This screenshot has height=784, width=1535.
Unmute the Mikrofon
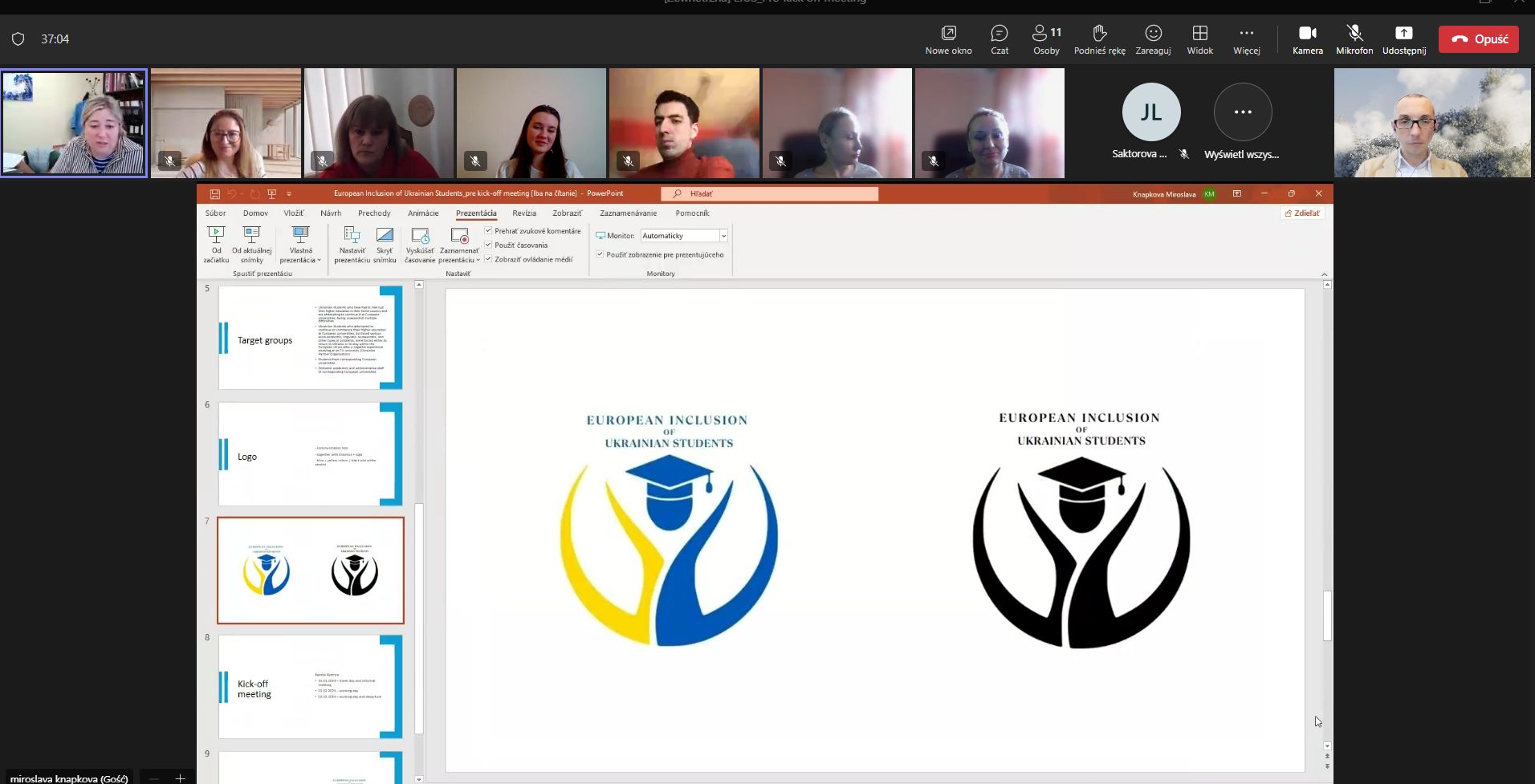(1354, 39)
